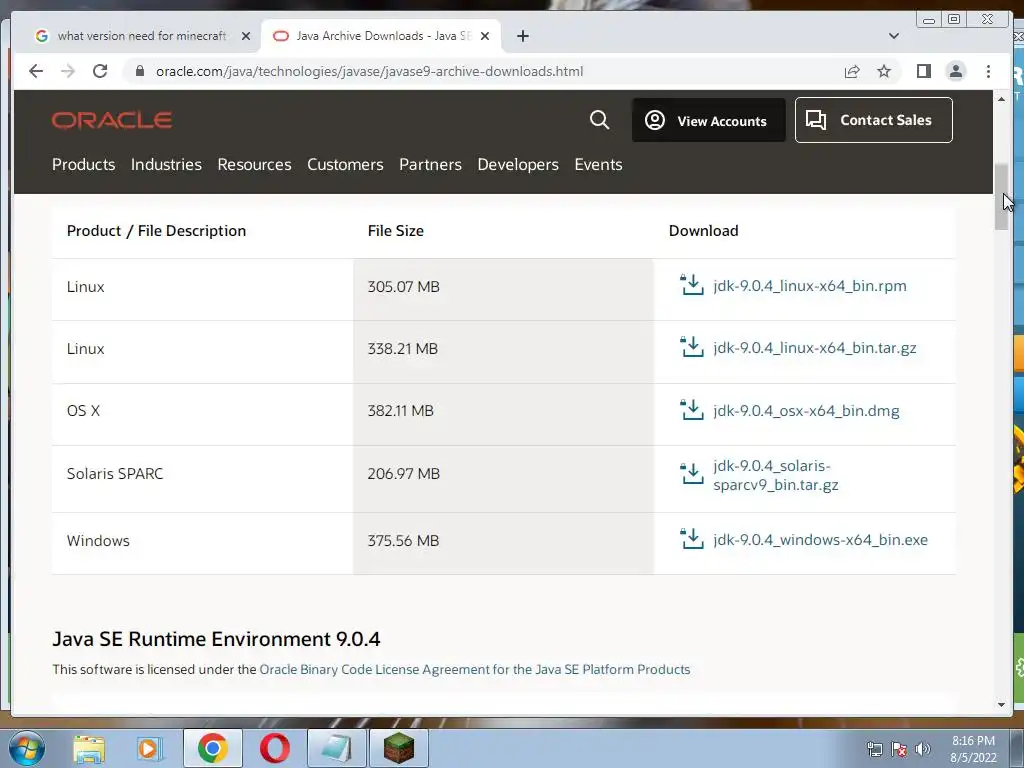Download jdk-9.0.4_linux-x64_bin.rpm link

pos(810,286)
